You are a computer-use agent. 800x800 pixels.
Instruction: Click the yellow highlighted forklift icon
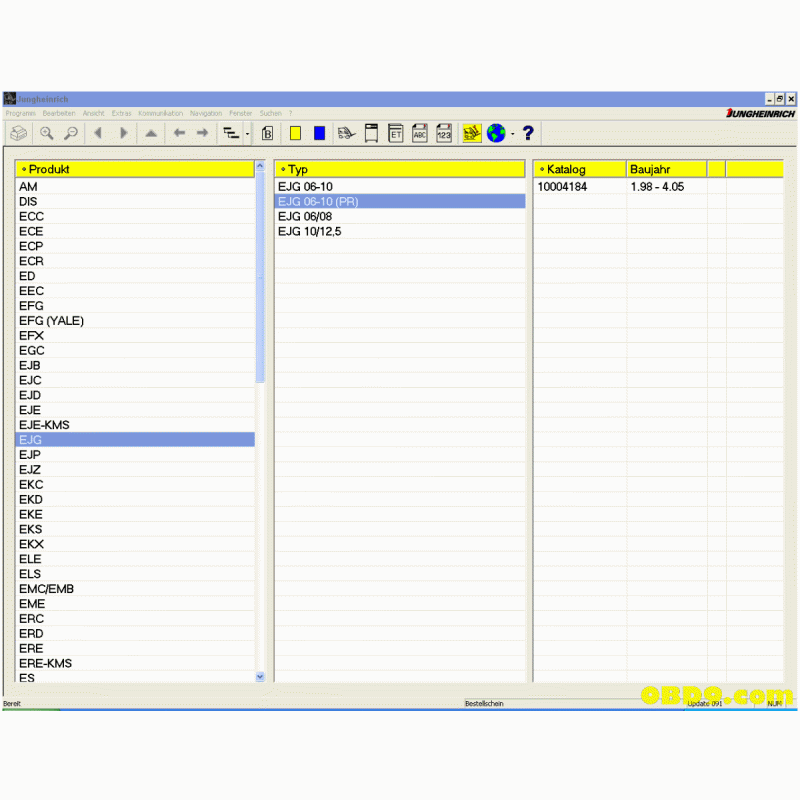472,134
